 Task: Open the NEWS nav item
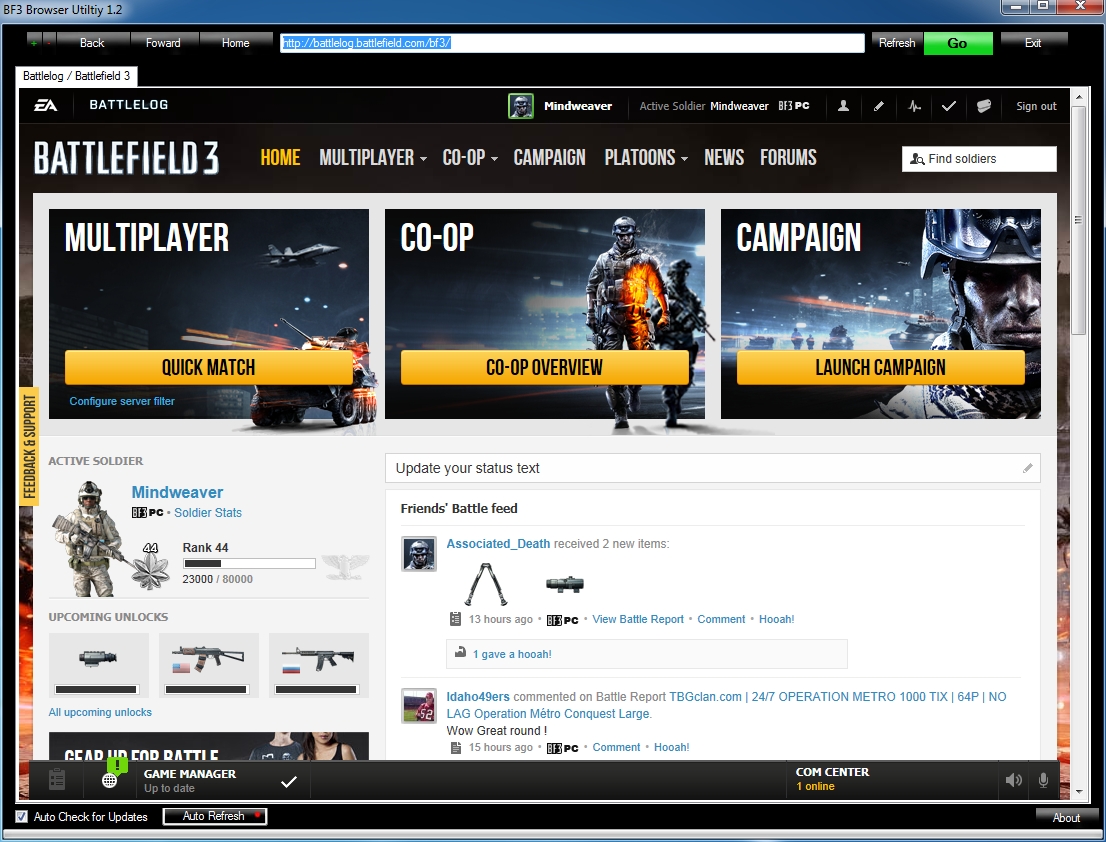[x=724, y=157]
